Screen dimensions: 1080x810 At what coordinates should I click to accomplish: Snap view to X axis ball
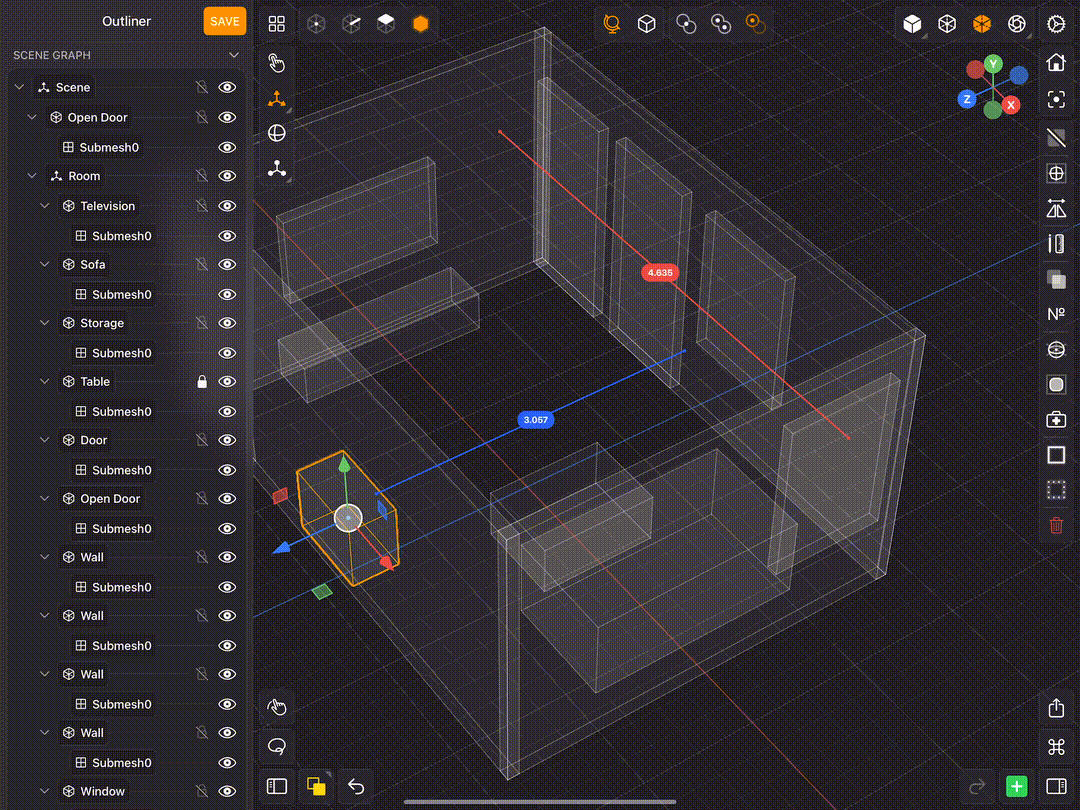click(x=1010, y=105)
